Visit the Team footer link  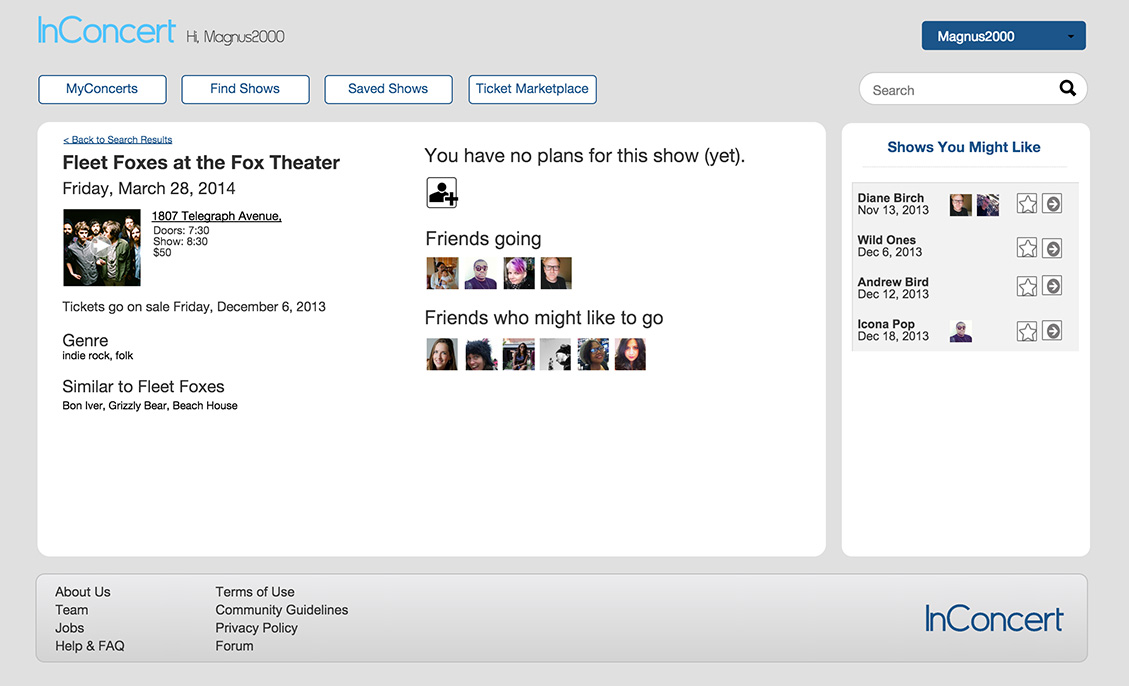72,610
